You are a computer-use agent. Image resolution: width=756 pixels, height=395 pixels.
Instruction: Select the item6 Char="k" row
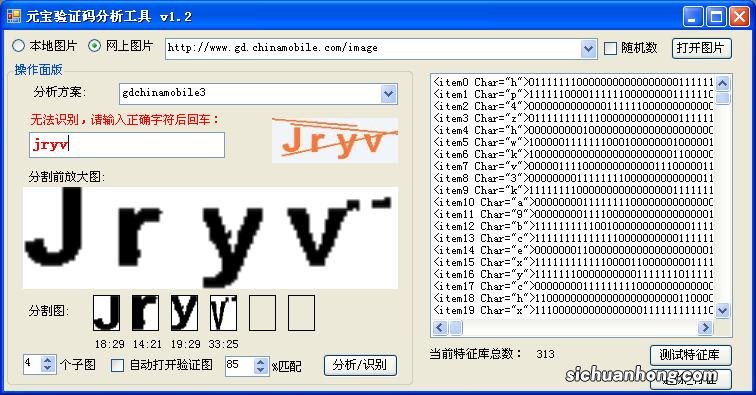click(x=573, y=154)
